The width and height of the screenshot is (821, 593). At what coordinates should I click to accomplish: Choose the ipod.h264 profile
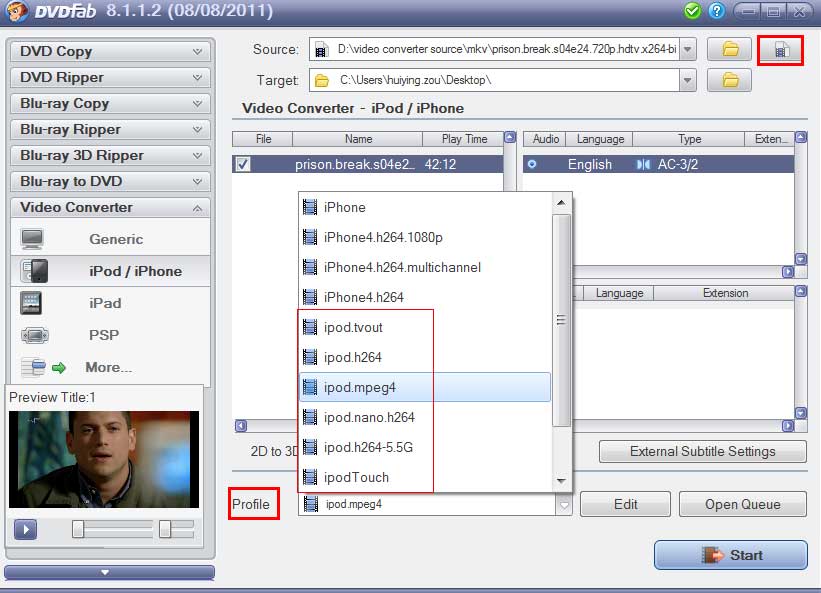(x=425, y=357)
